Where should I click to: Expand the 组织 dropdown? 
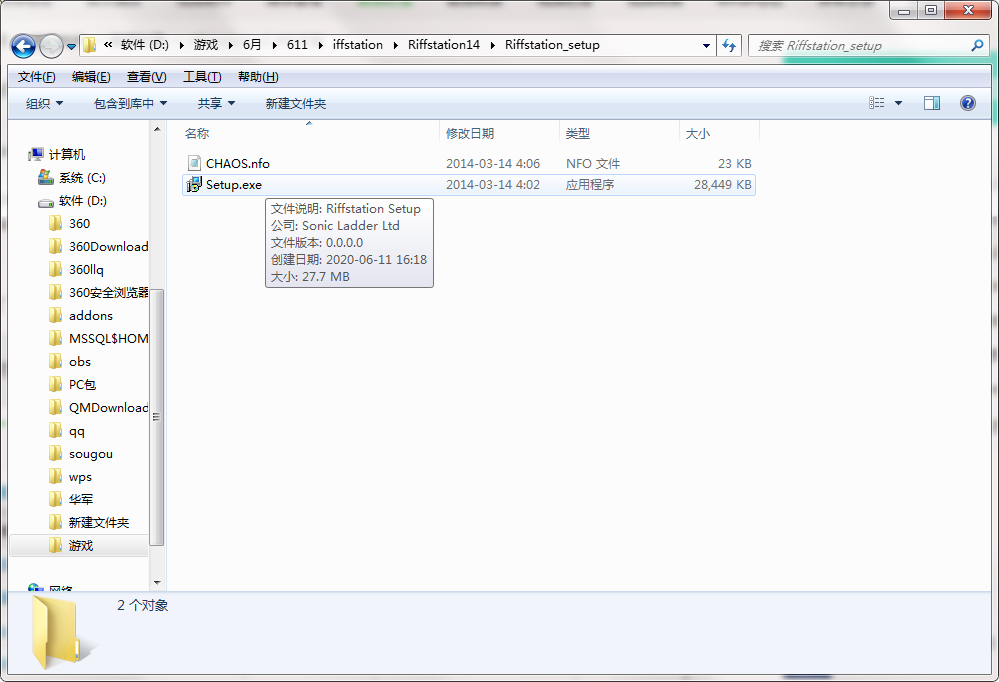click(45, 103)
